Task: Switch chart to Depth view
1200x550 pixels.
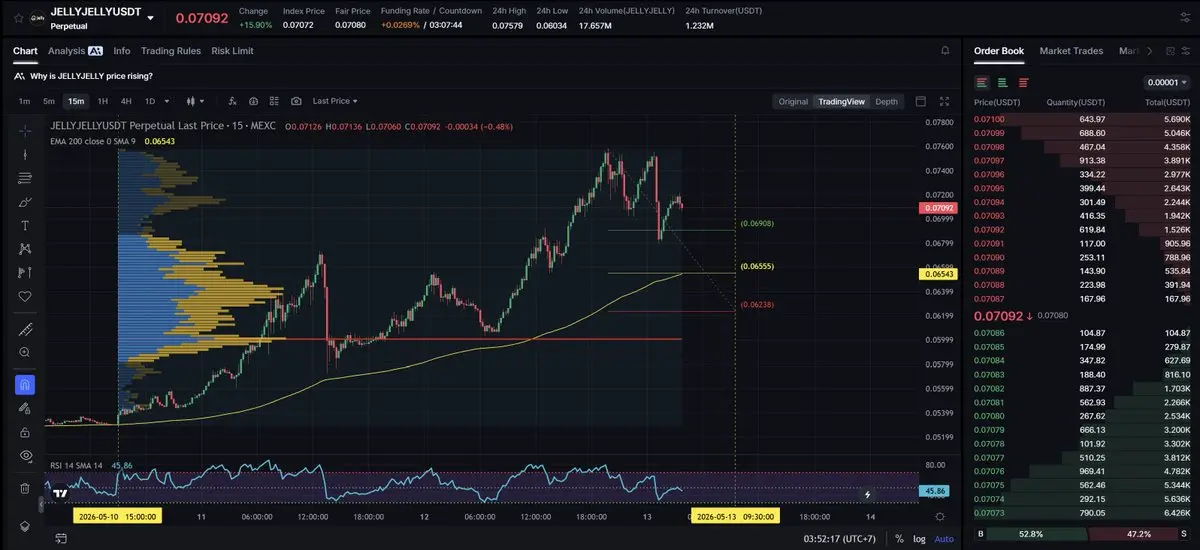Action: click(886, 101)
